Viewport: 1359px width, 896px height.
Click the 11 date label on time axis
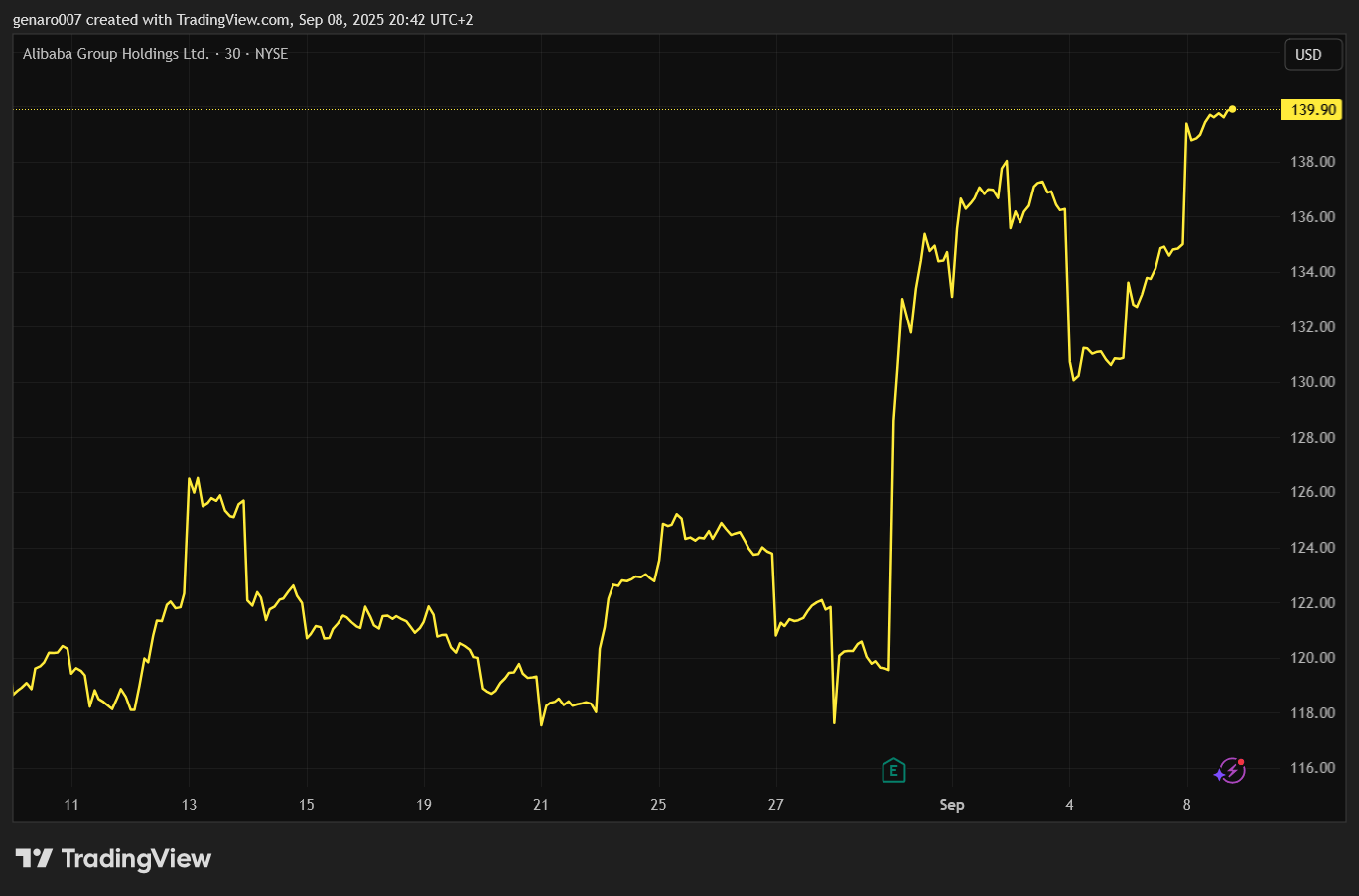click(71, 805)
